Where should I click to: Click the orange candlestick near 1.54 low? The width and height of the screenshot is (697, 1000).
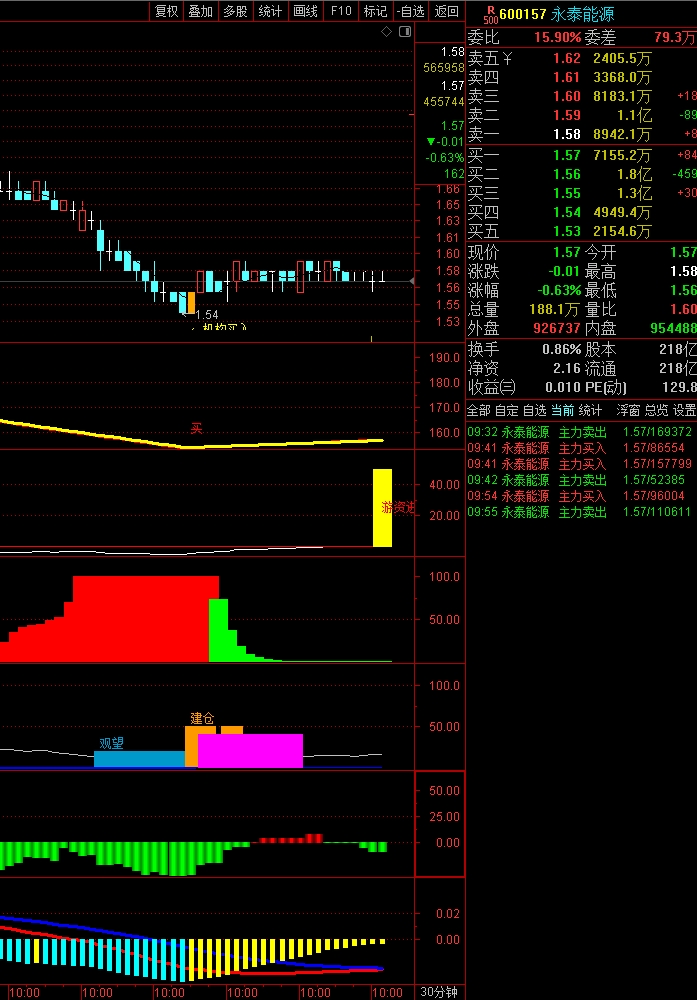tap(191, 302)
